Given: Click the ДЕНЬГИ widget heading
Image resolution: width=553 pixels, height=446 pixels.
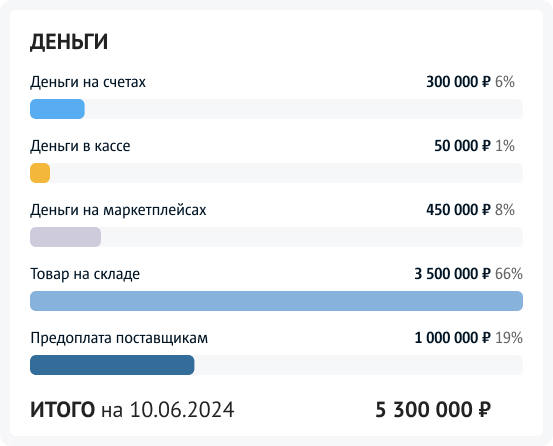Looking at the screenshot, I should (x=69, y=42).
